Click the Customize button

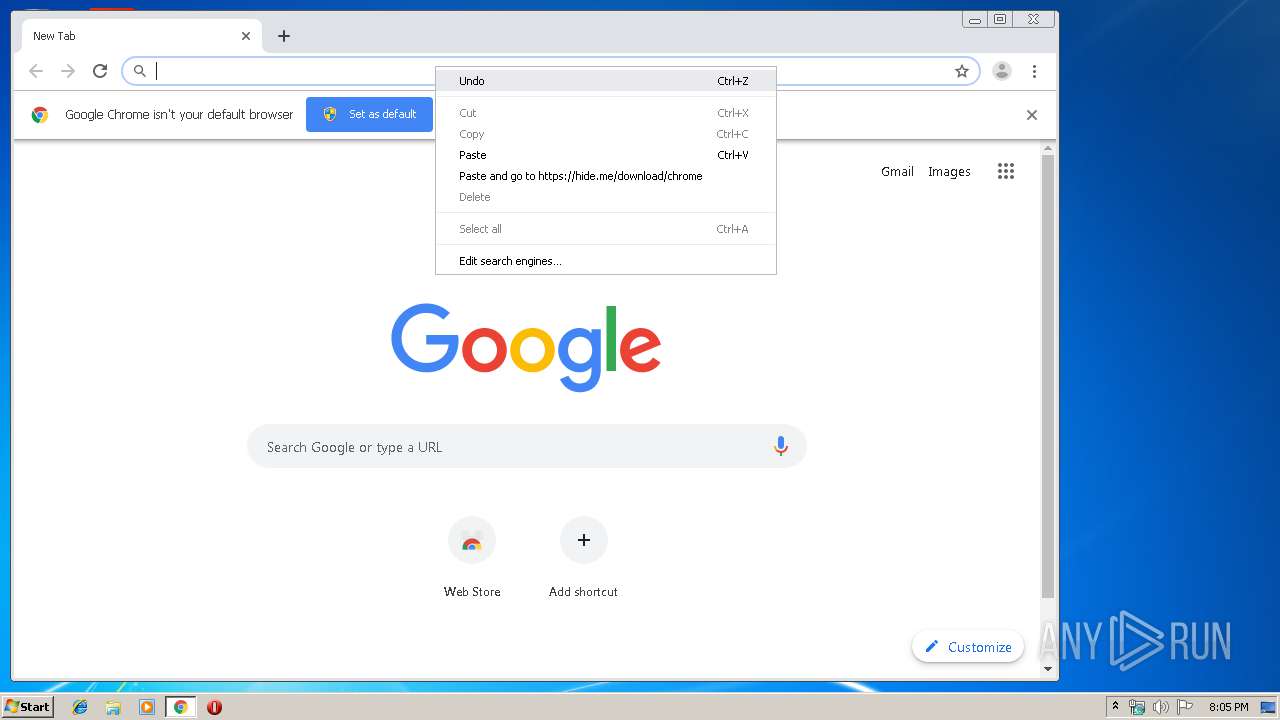point(968,647)
